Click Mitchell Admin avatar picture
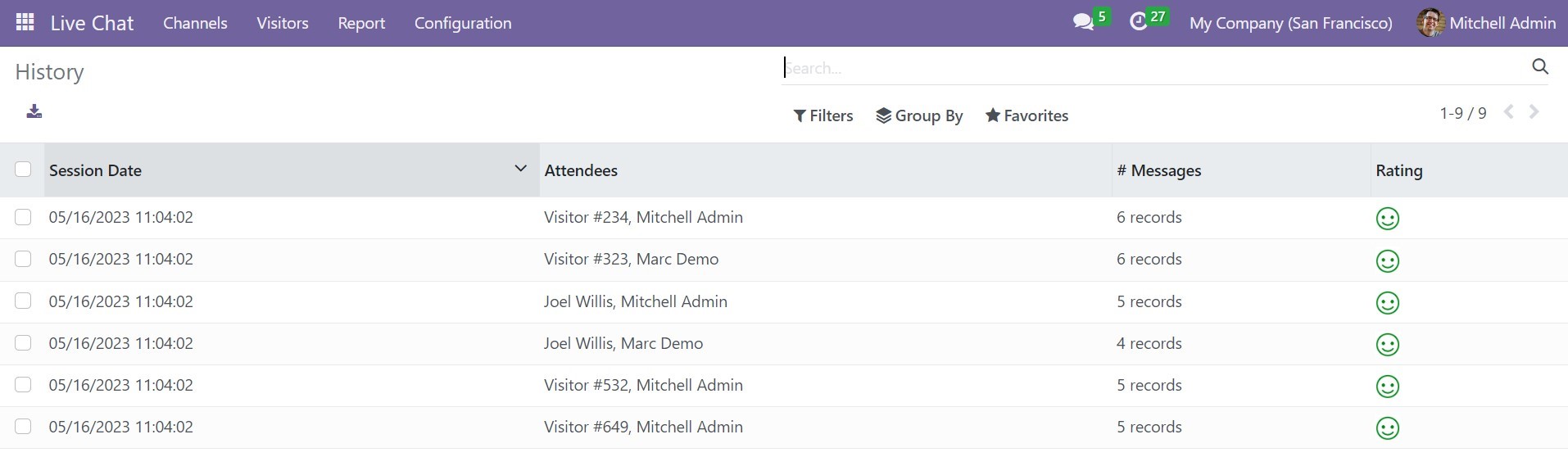Screen dimensions: 1568x457 tap(1430, 23)
